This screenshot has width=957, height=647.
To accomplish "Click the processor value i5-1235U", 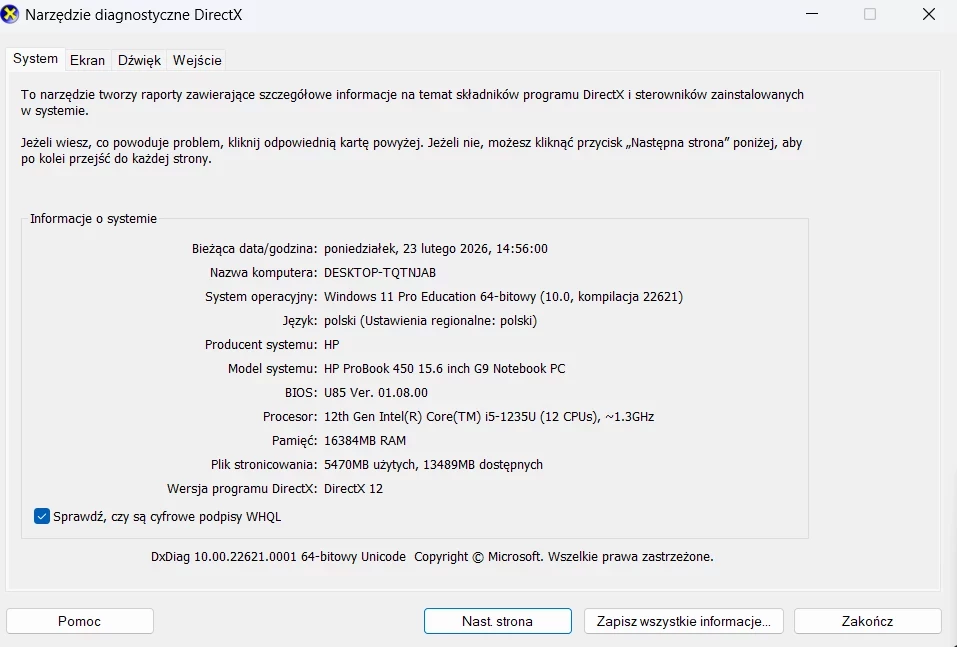I will tap(488, 417).
